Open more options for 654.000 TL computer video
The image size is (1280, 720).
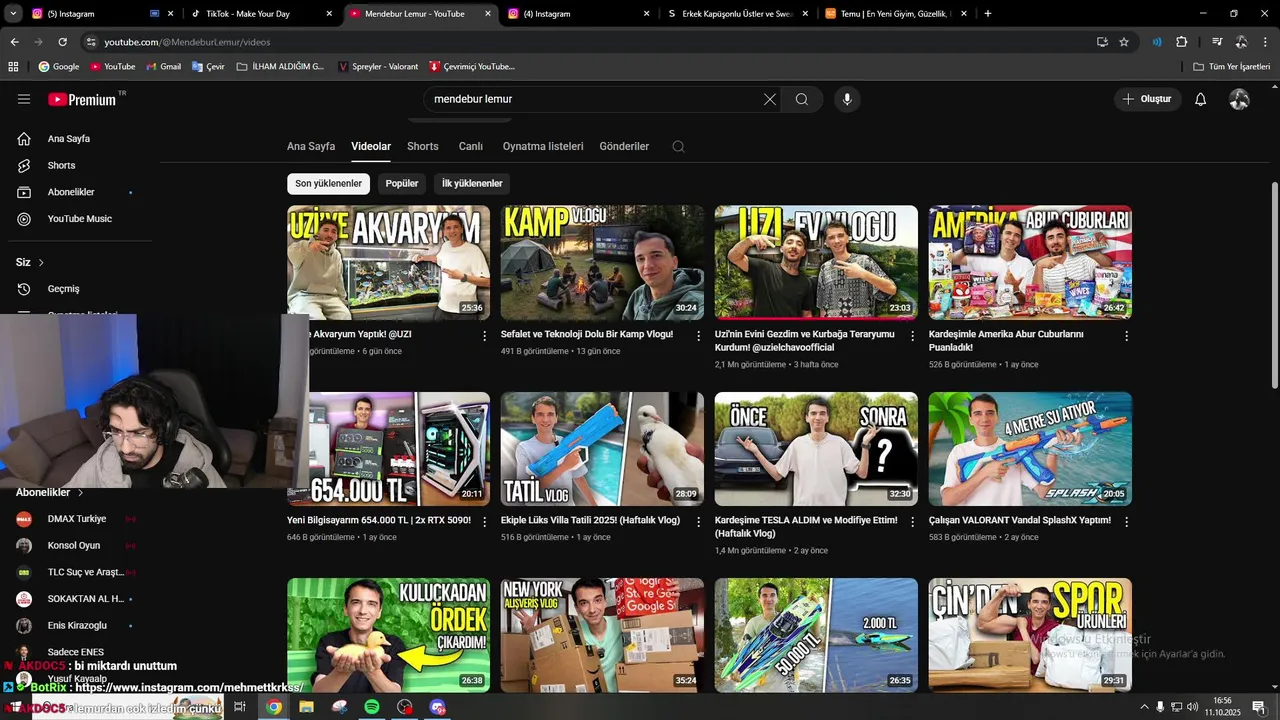click(x=485, y=522)
